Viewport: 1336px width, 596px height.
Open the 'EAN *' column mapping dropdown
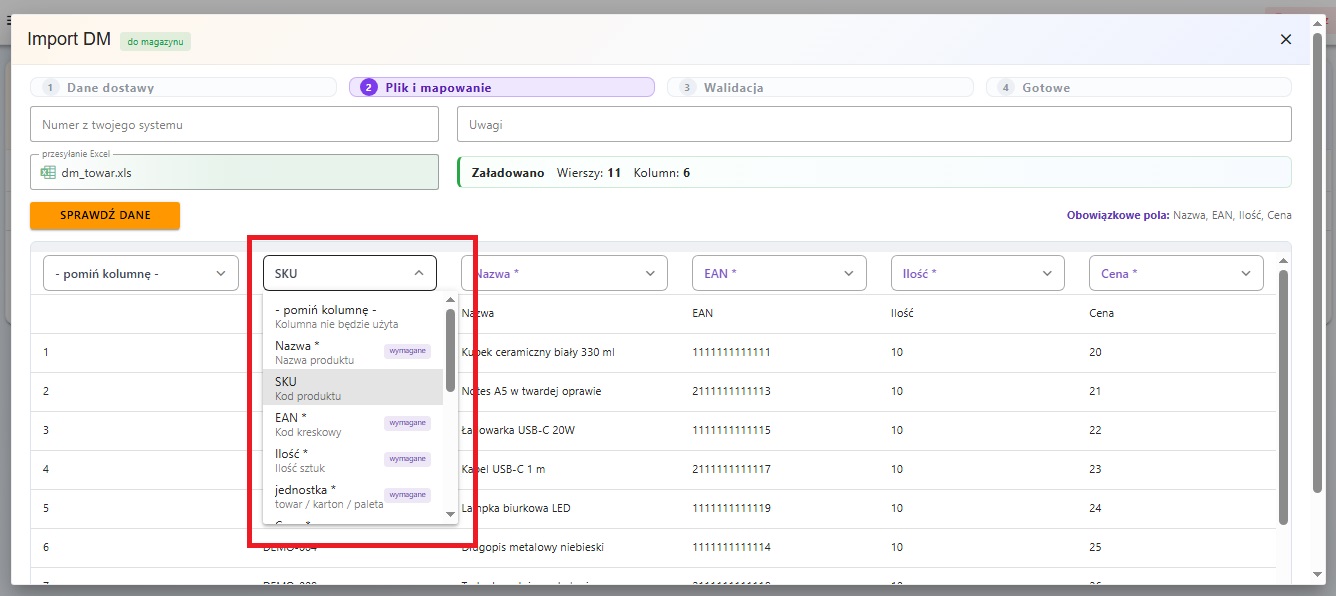pos(779,273)
